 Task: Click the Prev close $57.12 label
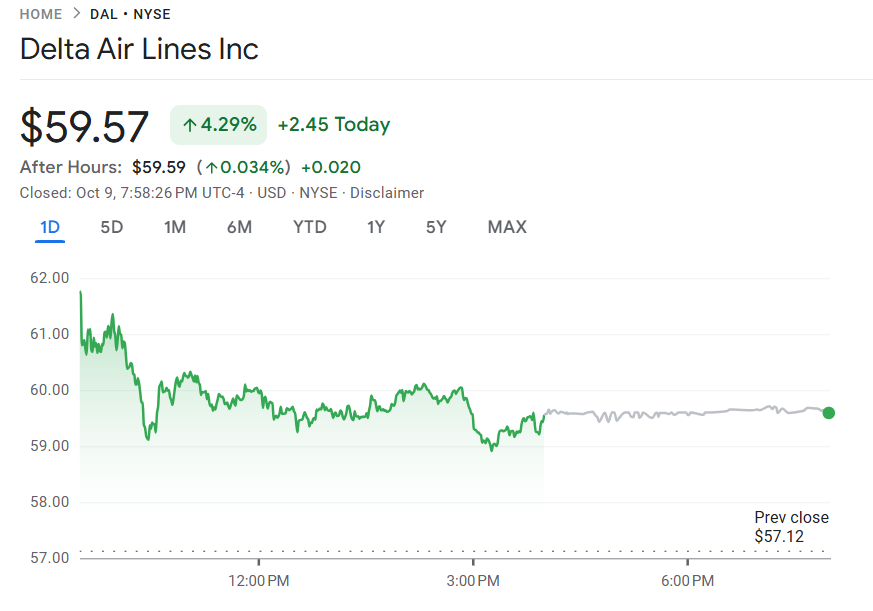[791, 527]
